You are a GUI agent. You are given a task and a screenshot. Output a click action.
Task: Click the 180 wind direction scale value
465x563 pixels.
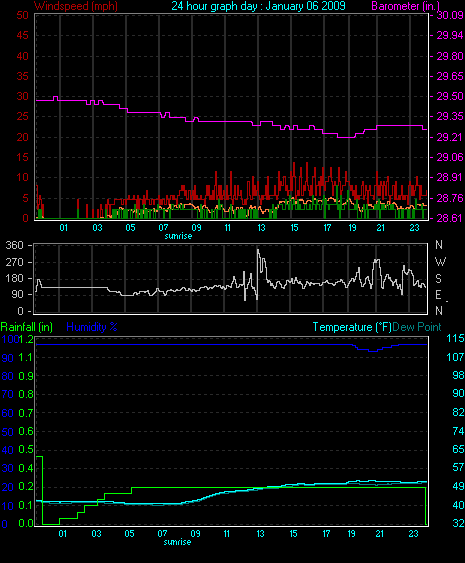(14, 278)
